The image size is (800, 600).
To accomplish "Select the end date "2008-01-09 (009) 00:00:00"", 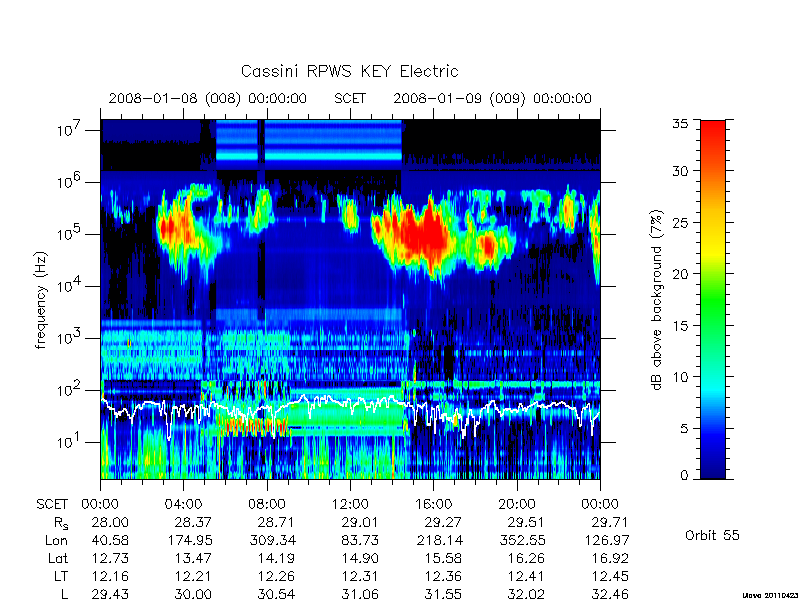I will coord(492,98).
